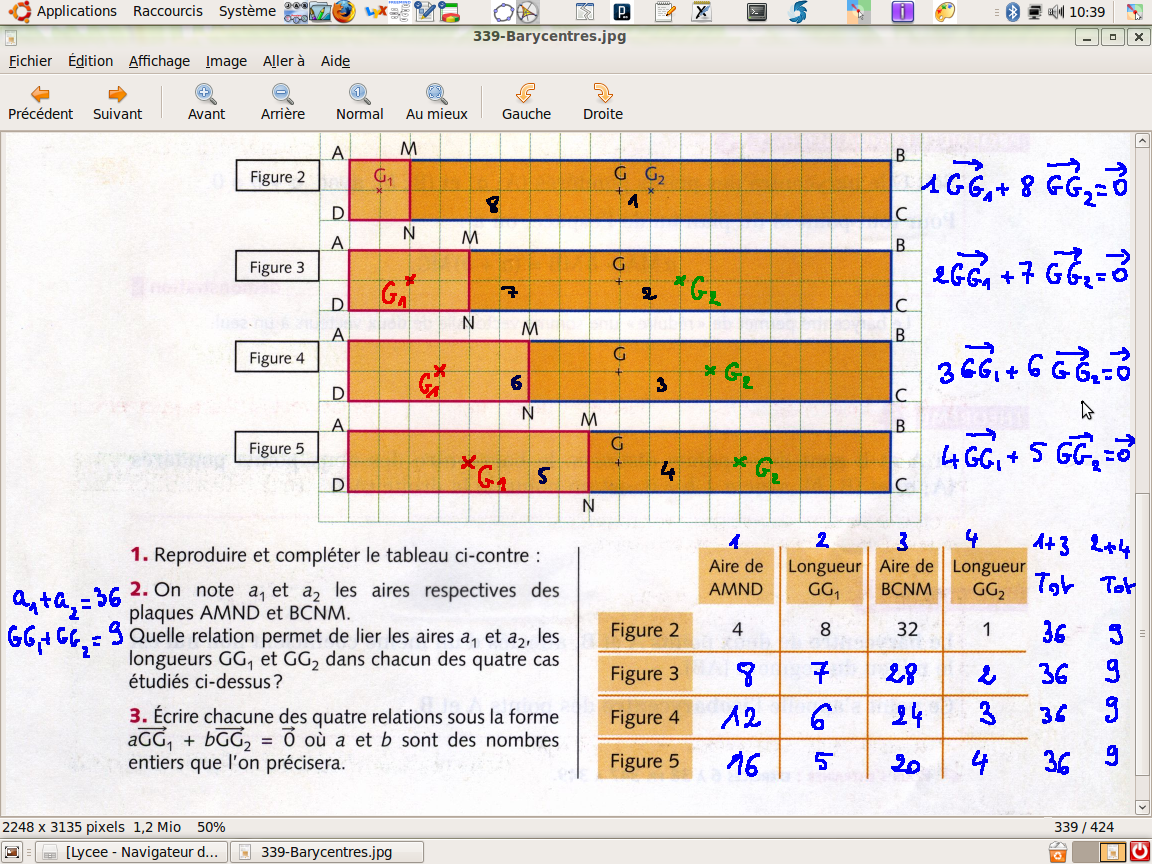The width and height of the screenshot is (1152, 864).
Task: Switch to Lycee - Navigateur taskbar window
Action: coord(131,852)
